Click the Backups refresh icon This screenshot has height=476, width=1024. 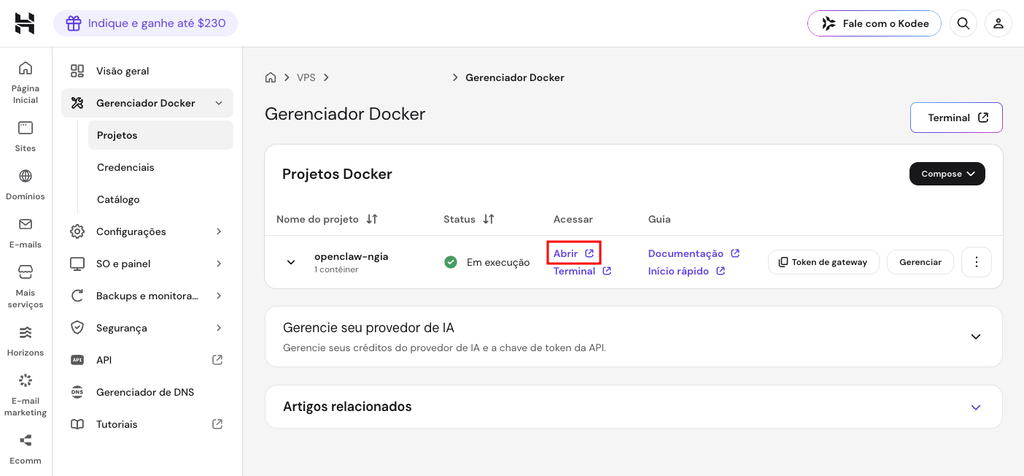click(x=77, y=296)
